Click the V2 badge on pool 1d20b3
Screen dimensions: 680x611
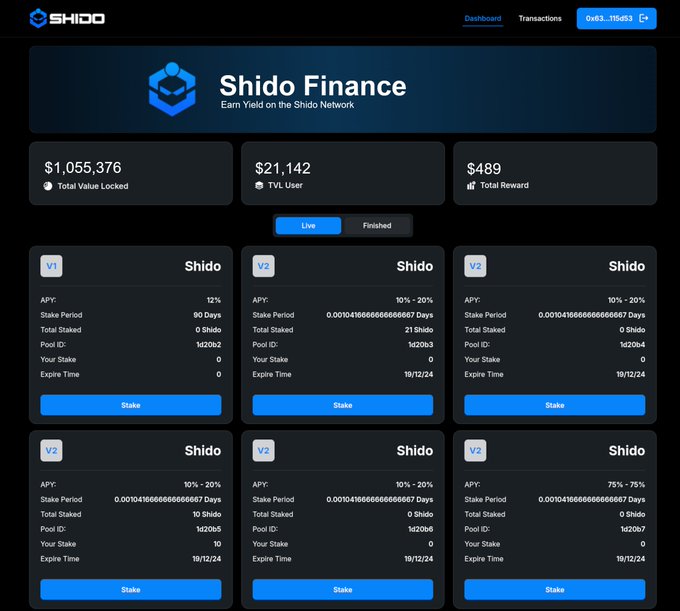click(263, 266)
